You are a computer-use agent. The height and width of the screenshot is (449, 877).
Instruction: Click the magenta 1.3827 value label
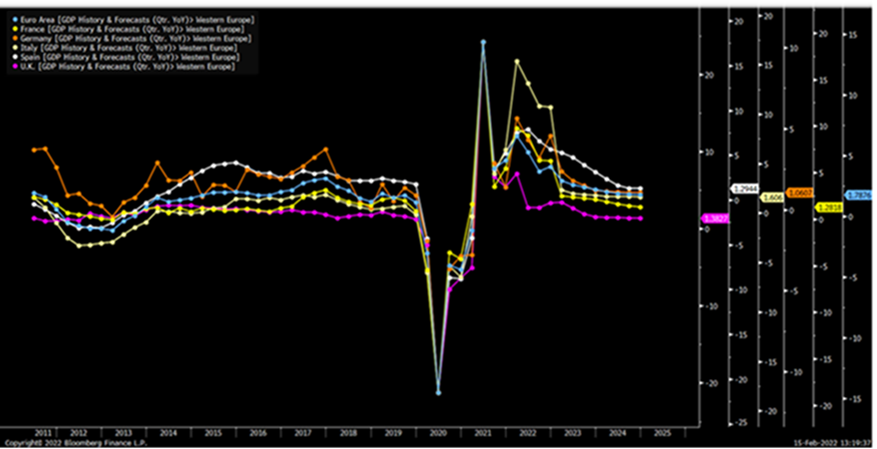(714, 218)
